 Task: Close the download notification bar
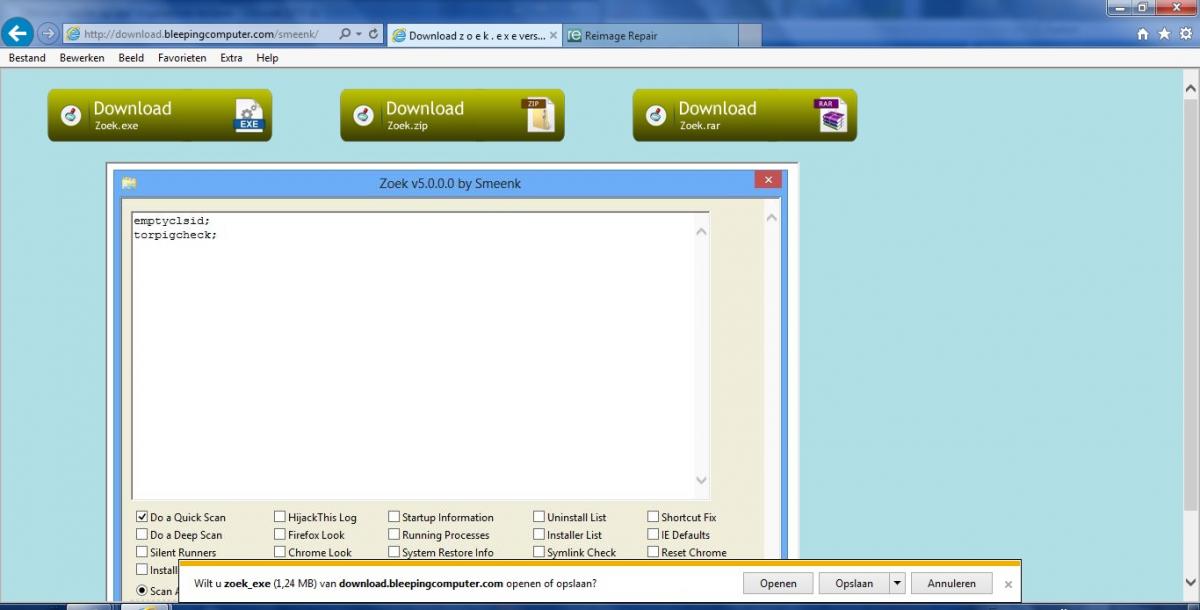click(x=1008, y=584)
